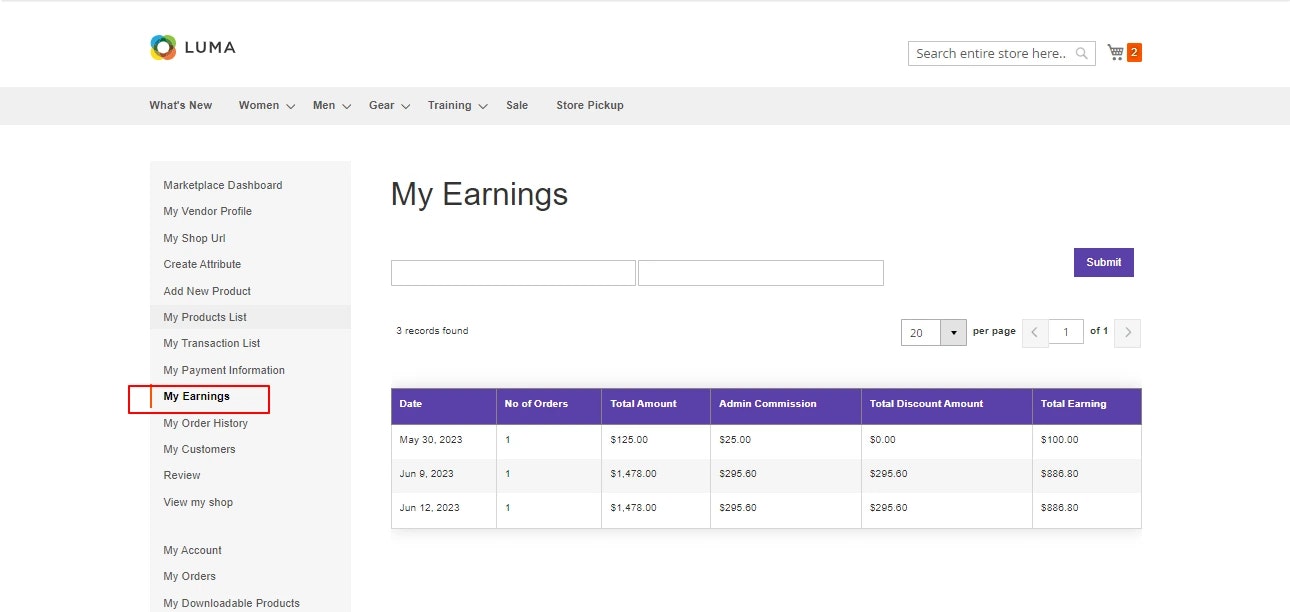Open the Gear menu item

[x=381, y=105]
